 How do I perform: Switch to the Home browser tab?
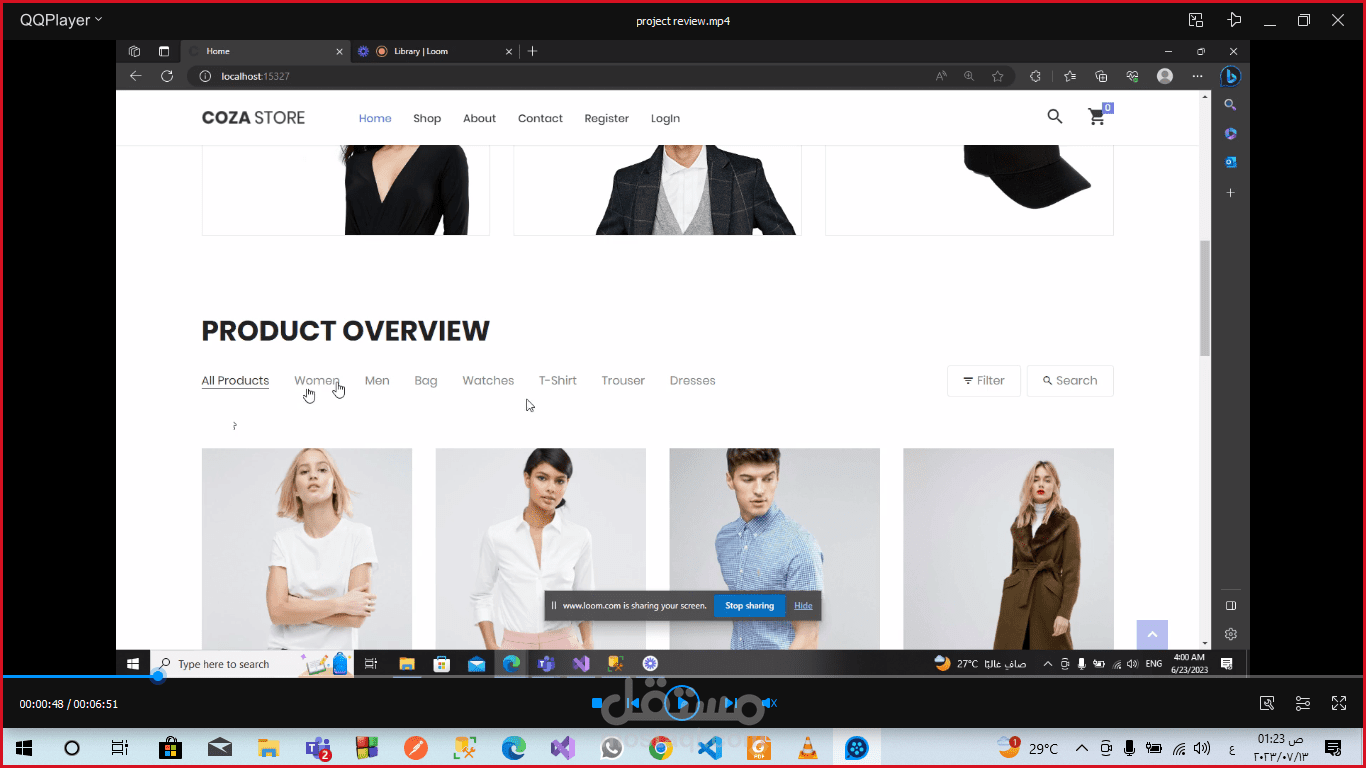(x=265, y=51)
